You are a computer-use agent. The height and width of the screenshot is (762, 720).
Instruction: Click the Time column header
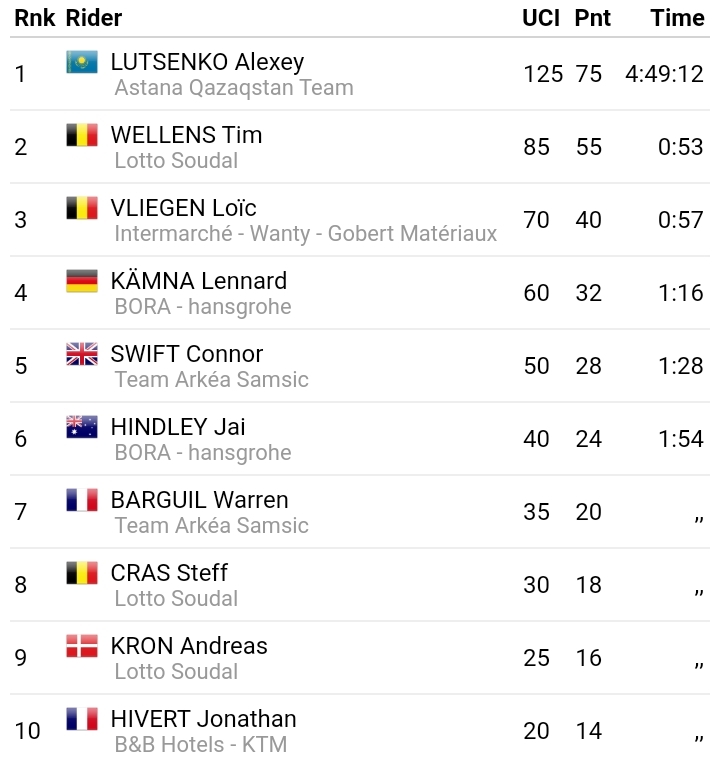tap(677, 18)
